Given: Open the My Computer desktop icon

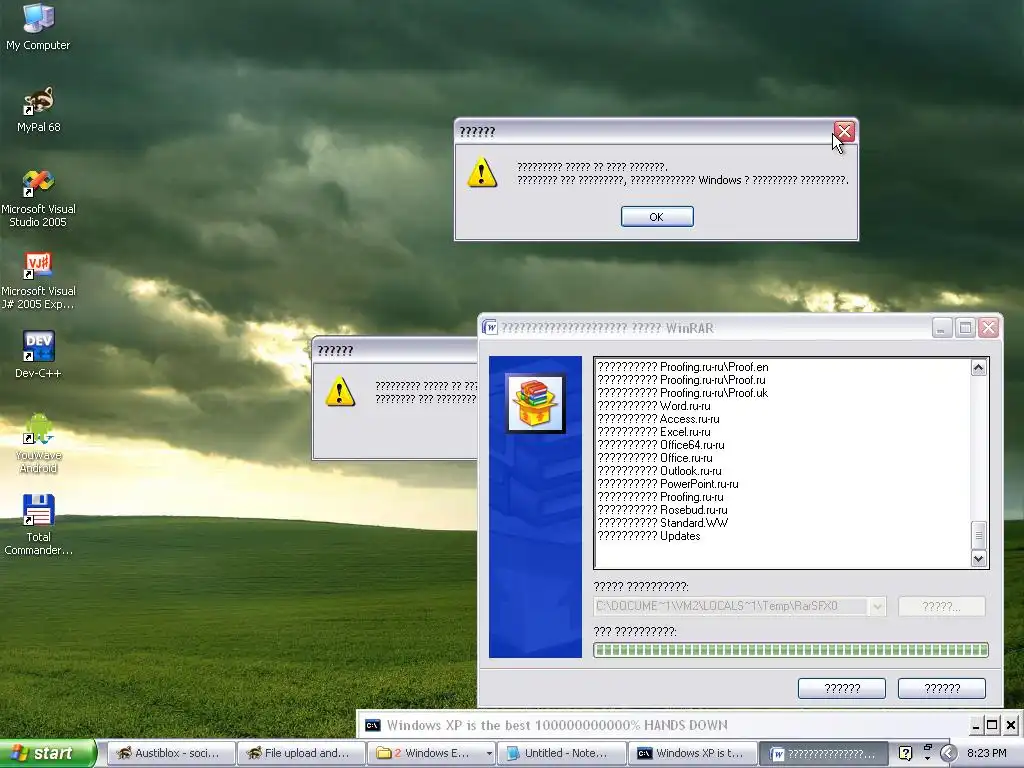Looking at the screenshot, I should (38, 26).
